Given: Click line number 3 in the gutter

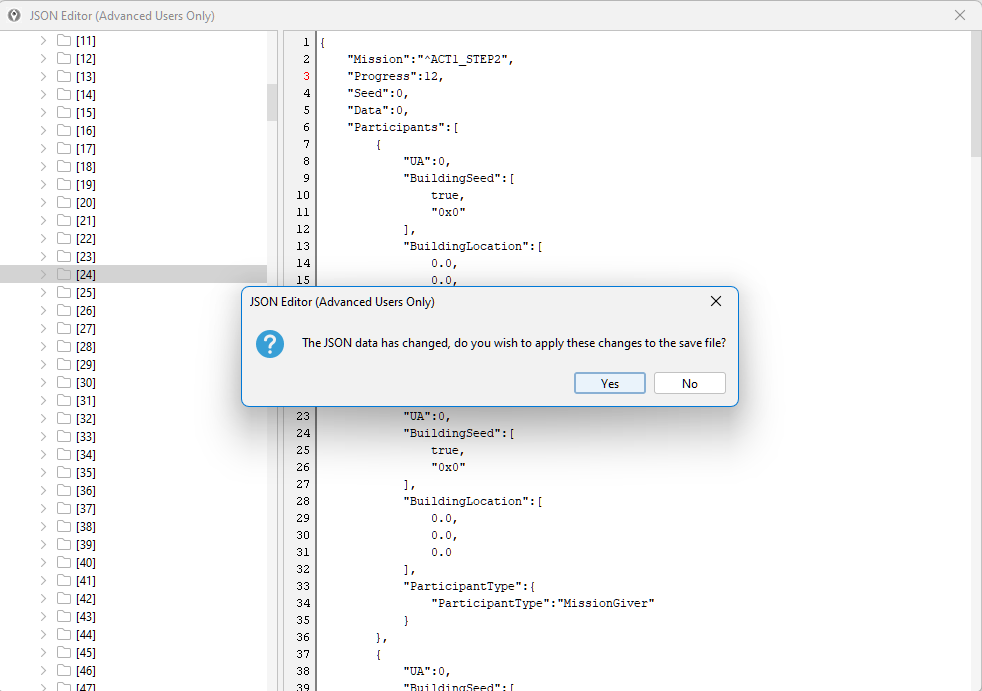Looking at the screenshot, I should click(306, 76).
